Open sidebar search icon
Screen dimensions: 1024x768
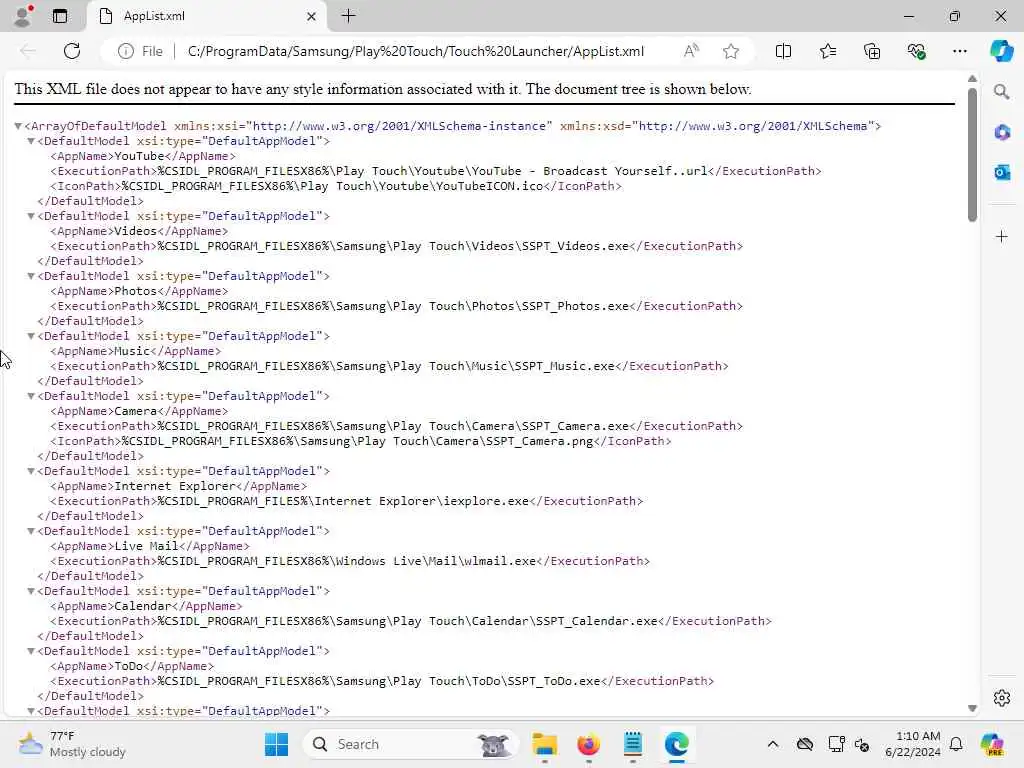coord(1001,92)
